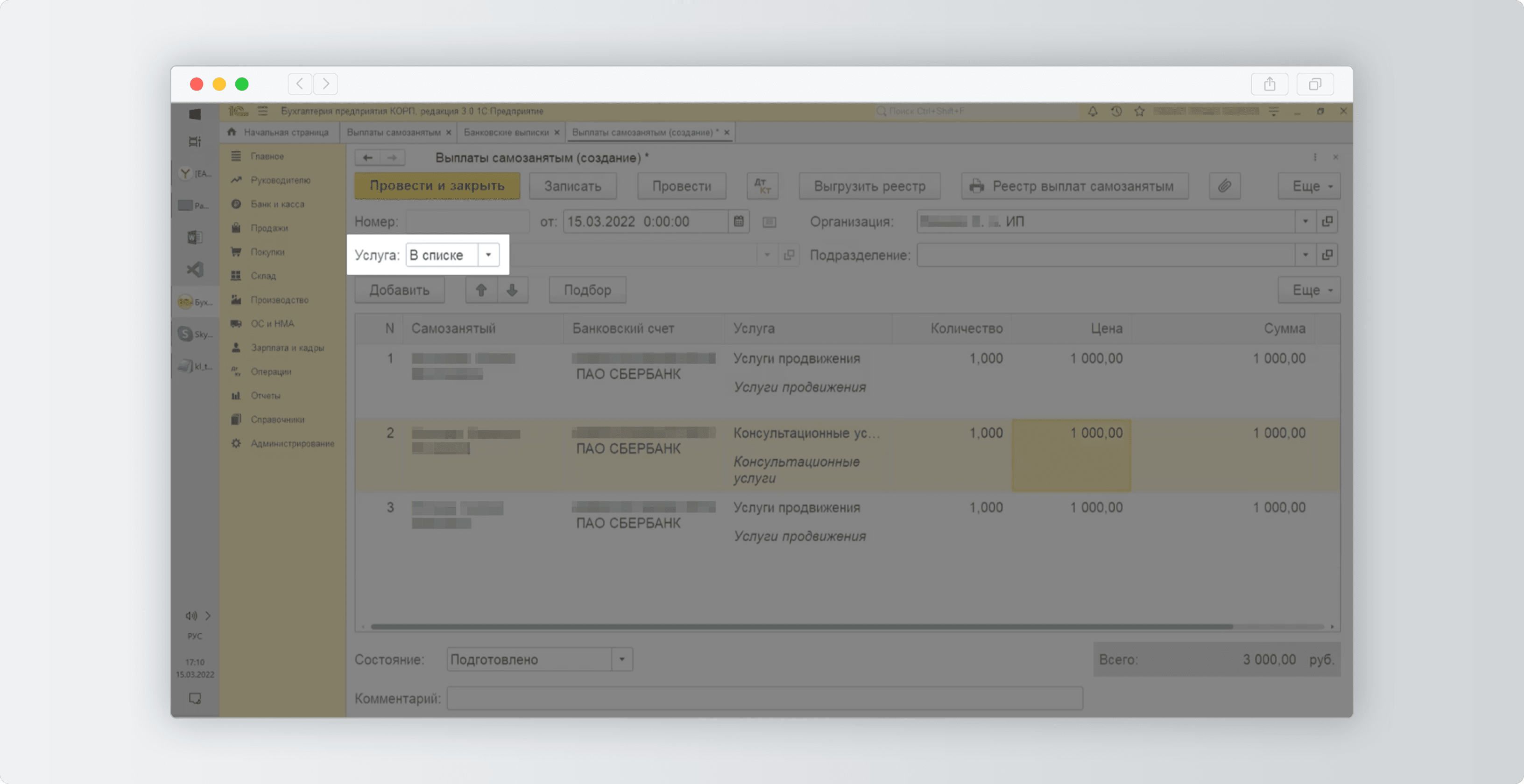Move row up with arrow icon

pyautogui.click(x=481, y=290)
